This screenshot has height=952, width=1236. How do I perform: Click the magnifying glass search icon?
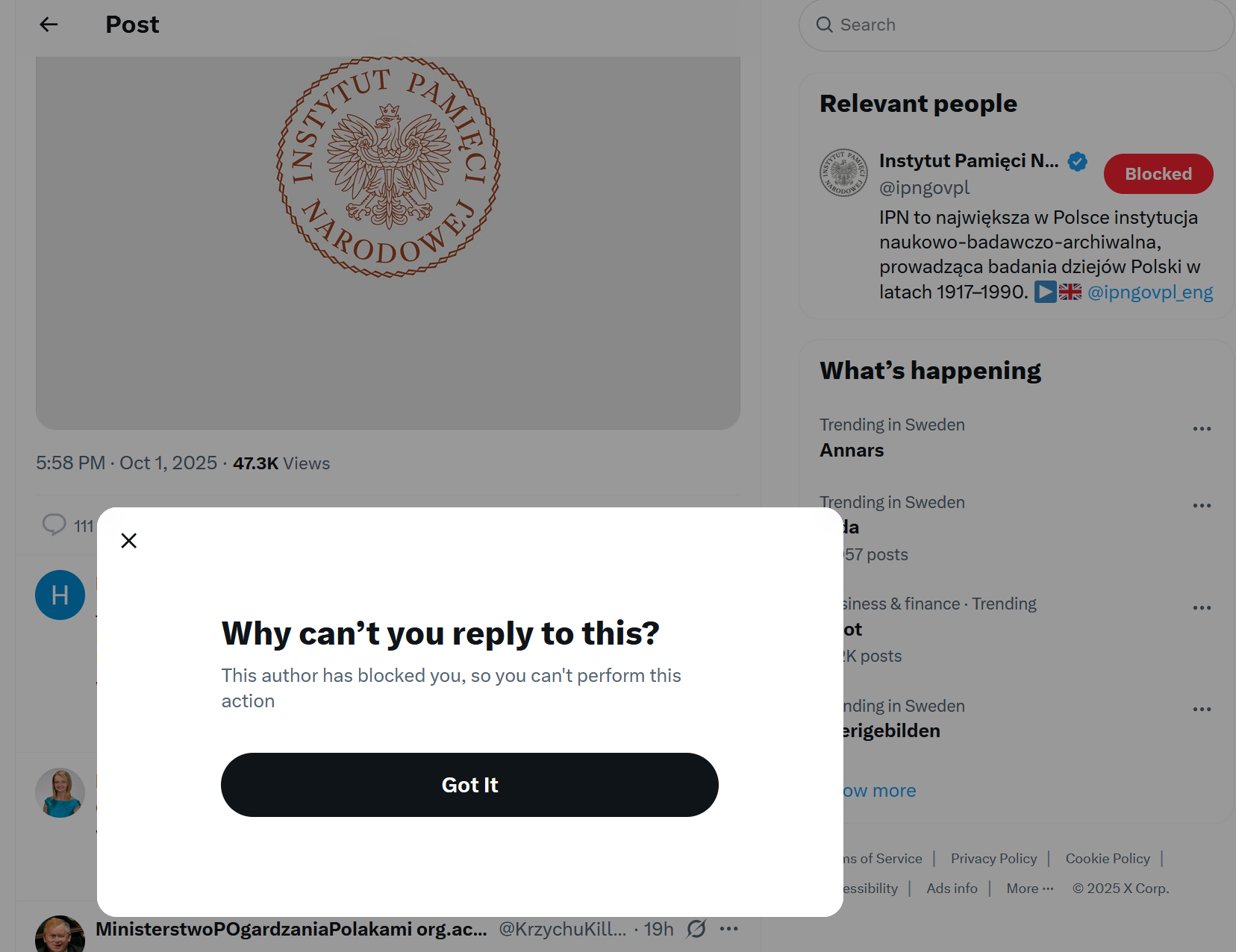click(824, 25)
